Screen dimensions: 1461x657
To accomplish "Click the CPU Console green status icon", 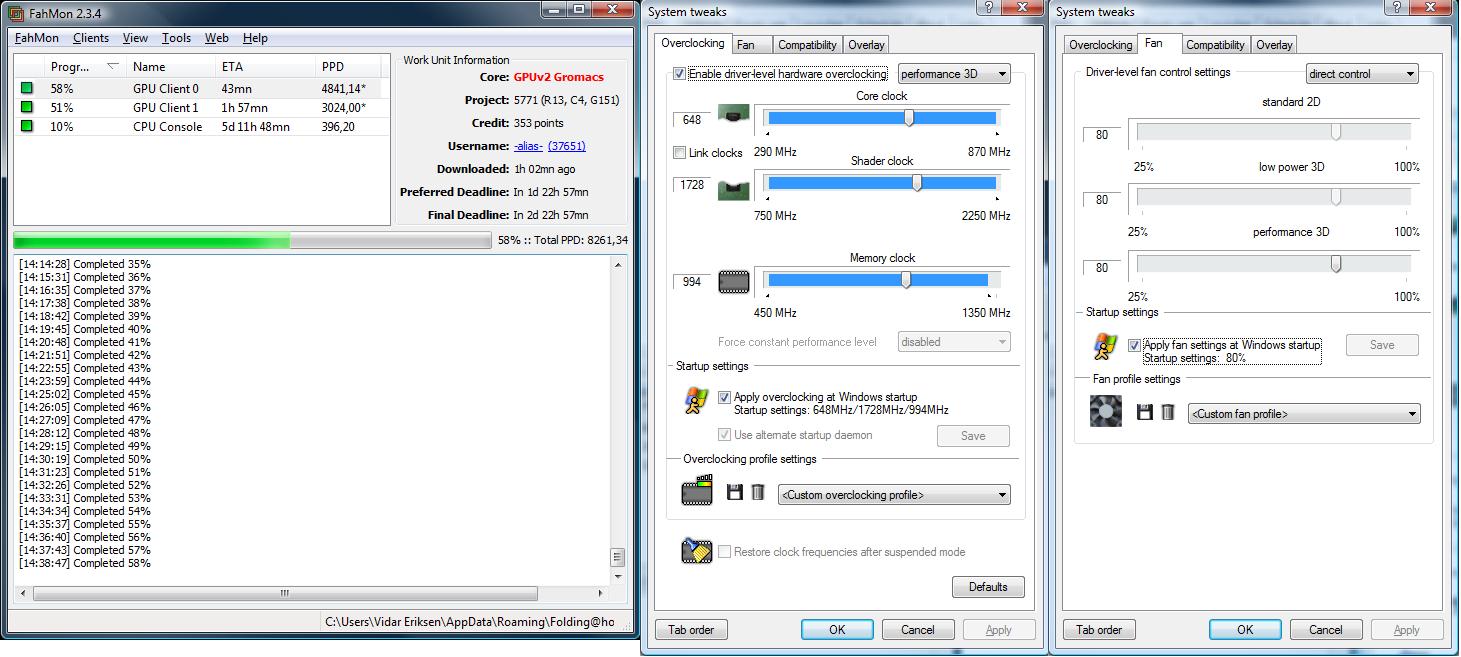I will tap(27, 127).
